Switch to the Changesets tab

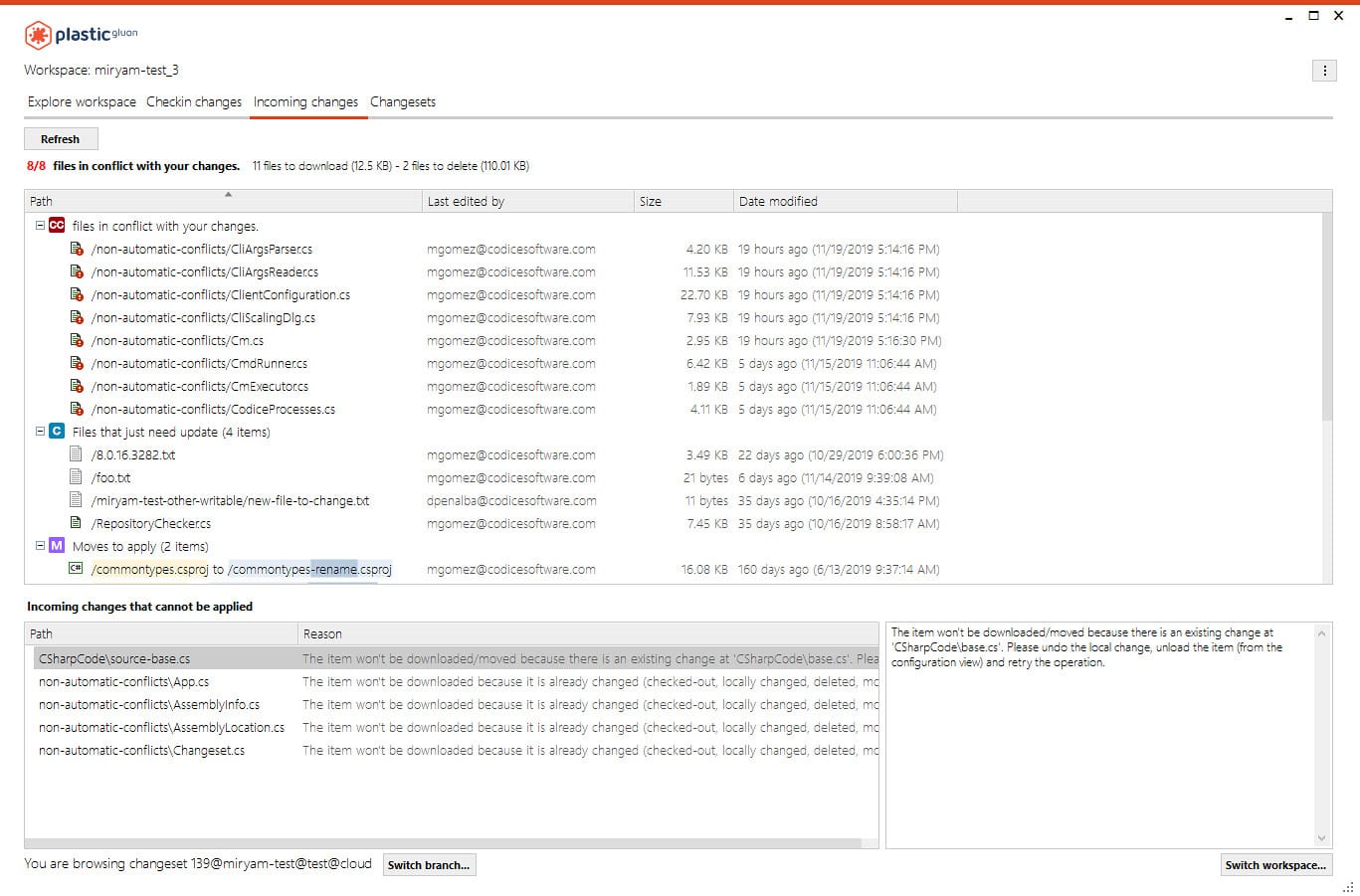pos(403,101)
